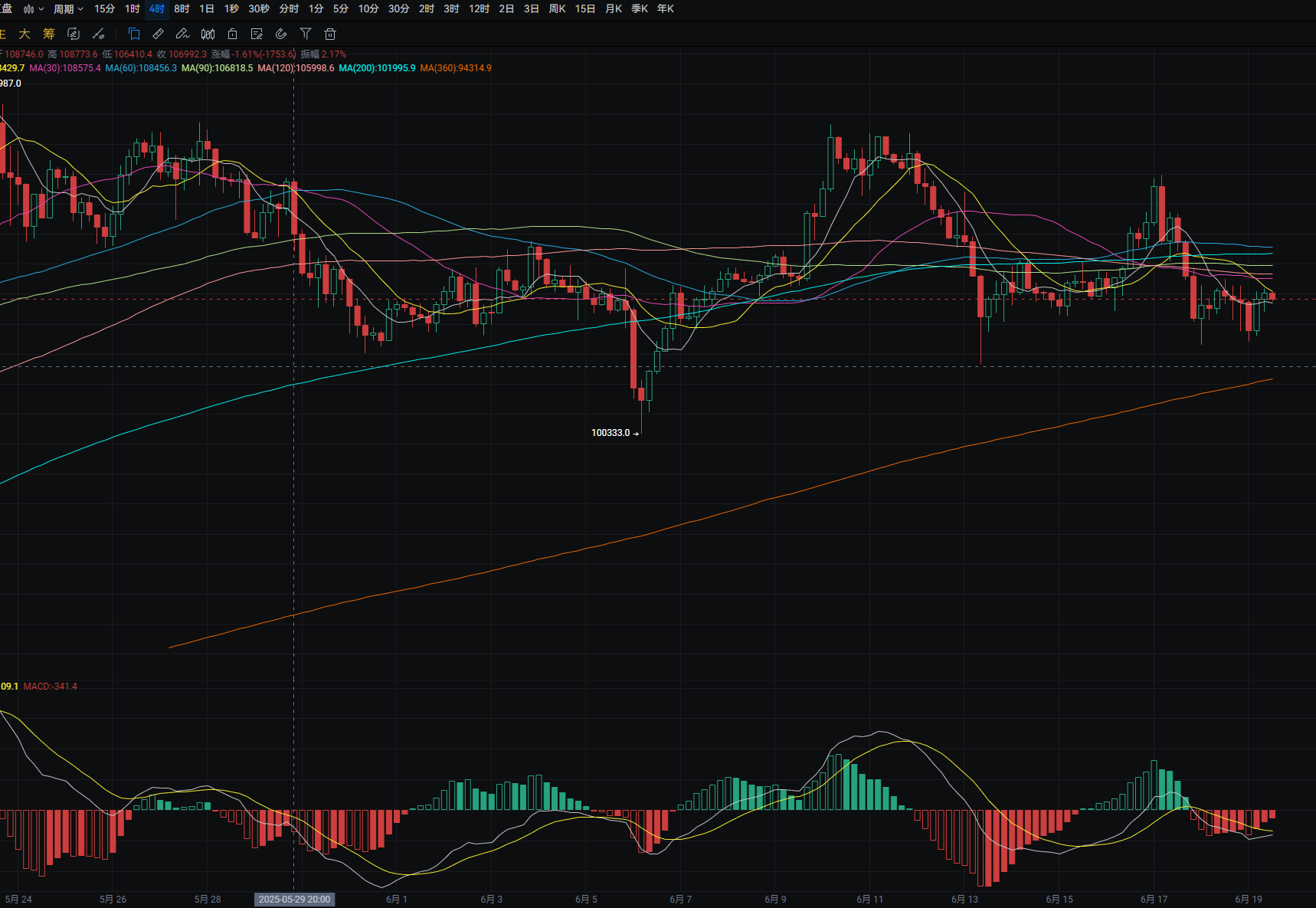
Task: Pick the 2时 timeframe
Action: (x=427, y=9)
